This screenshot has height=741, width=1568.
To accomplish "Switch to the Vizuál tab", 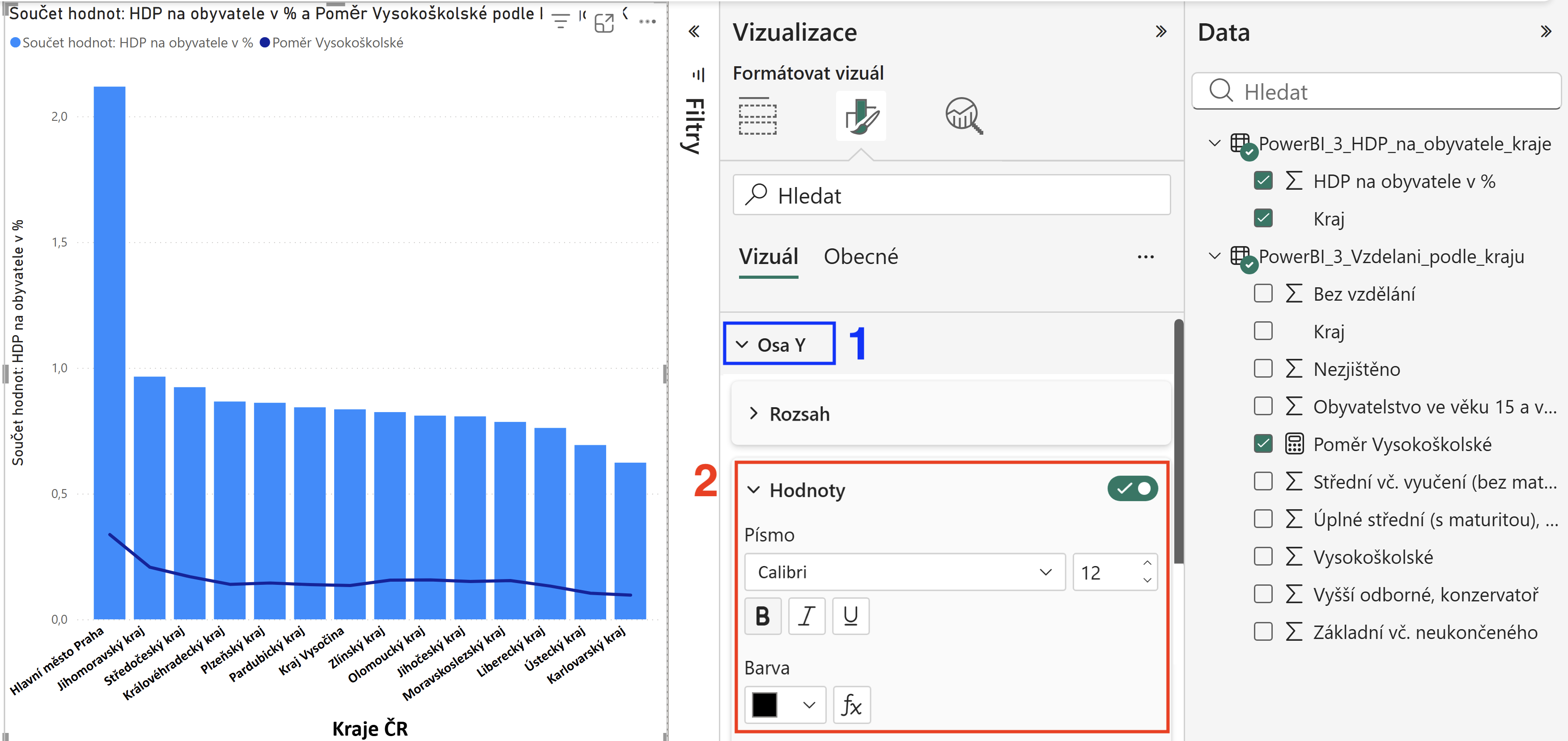I will click(x=768, y=256).
